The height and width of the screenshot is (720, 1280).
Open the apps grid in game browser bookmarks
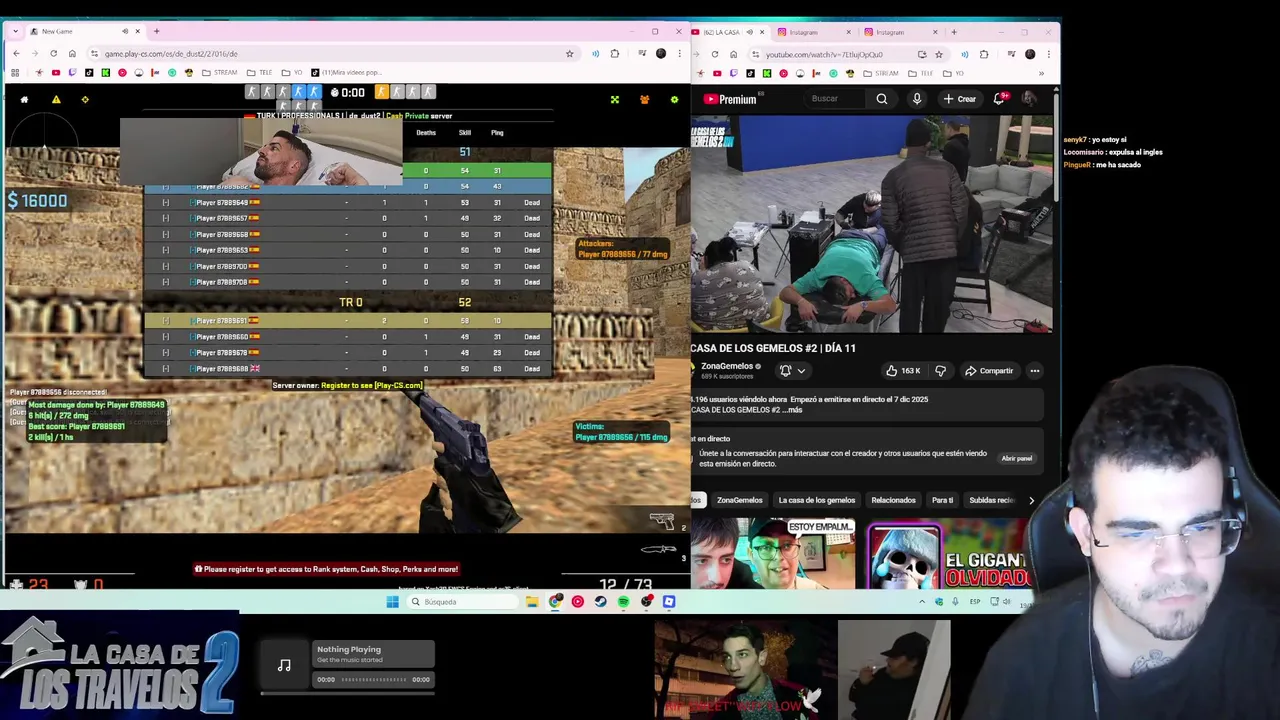click(15, 72)
